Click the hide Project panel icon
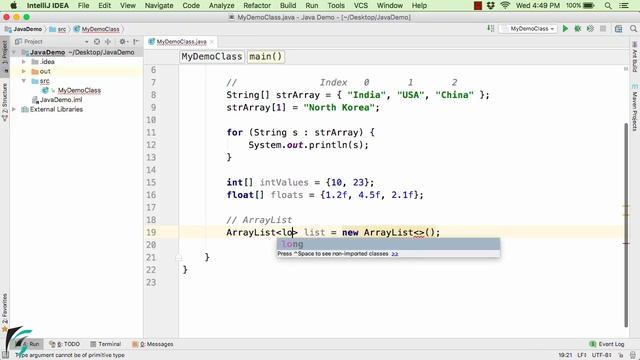This screenshot has height=360, width=640. 136,42
